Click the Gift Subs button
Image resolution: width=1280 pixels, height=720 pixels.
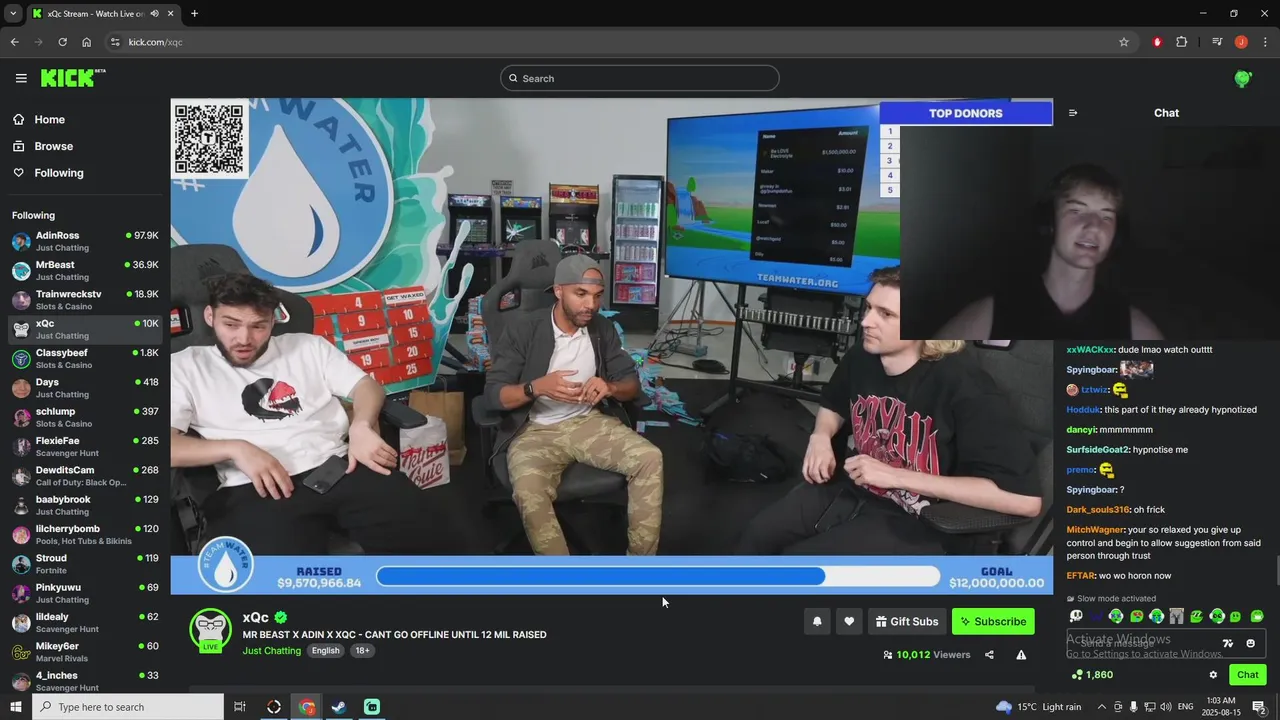[x=907, y=621]
